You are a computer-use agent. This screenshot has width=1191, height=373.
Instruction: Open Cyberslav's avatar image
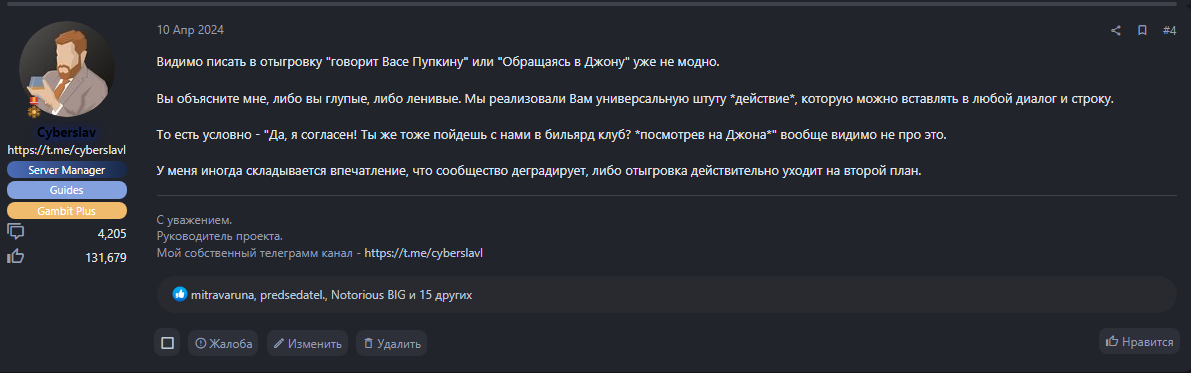[x=67, y=68]
